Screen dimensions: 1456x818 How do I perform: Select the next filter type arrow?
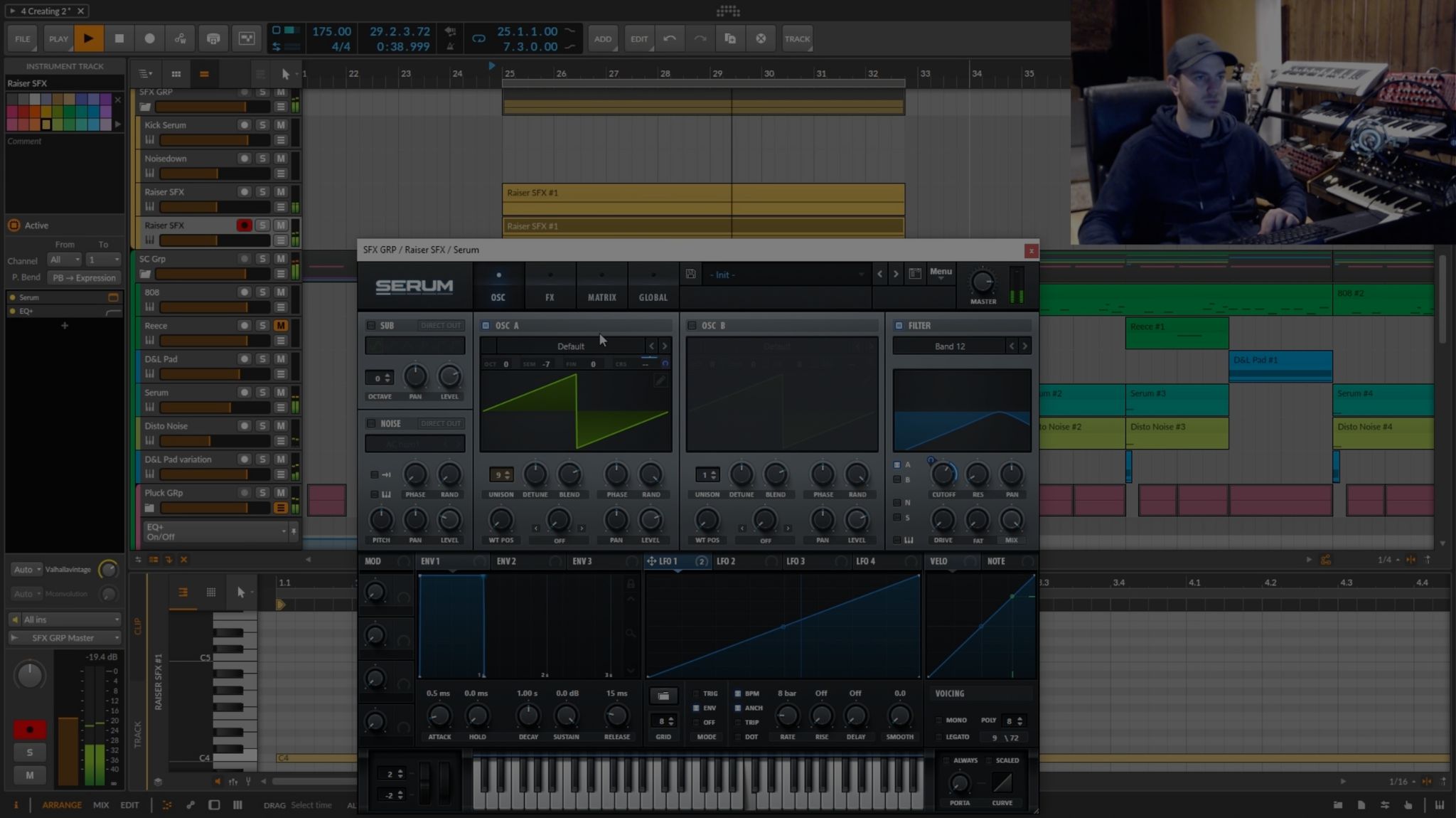(x=1024, y=346)
